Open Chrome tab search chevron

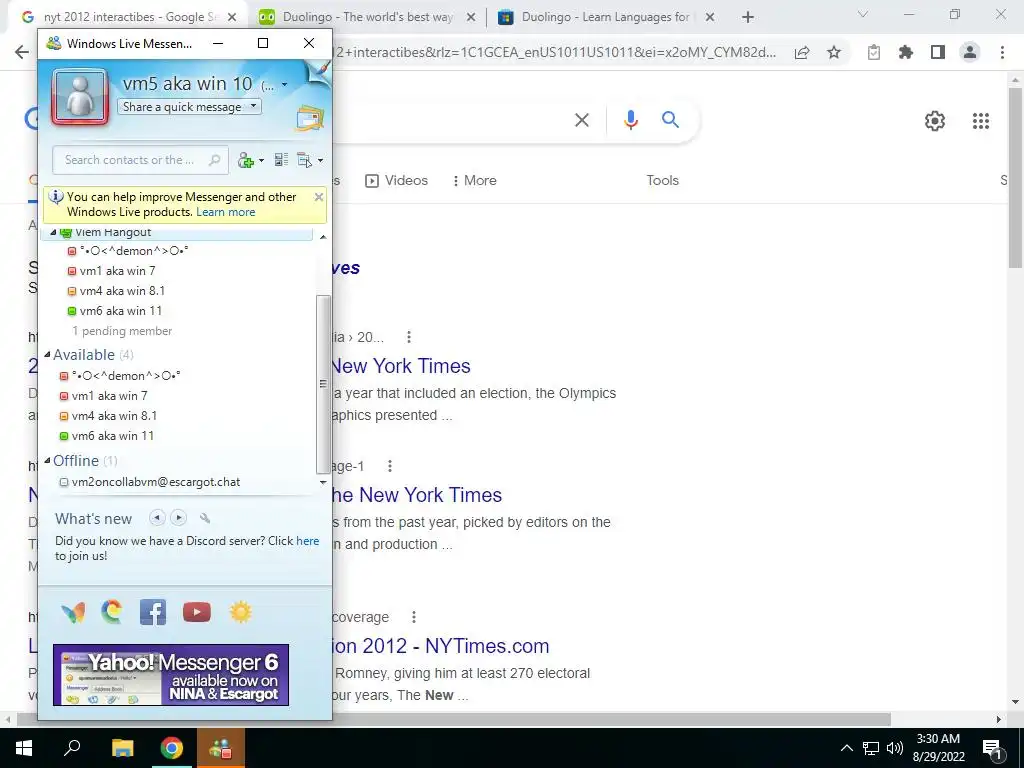(x=863, y=14)
